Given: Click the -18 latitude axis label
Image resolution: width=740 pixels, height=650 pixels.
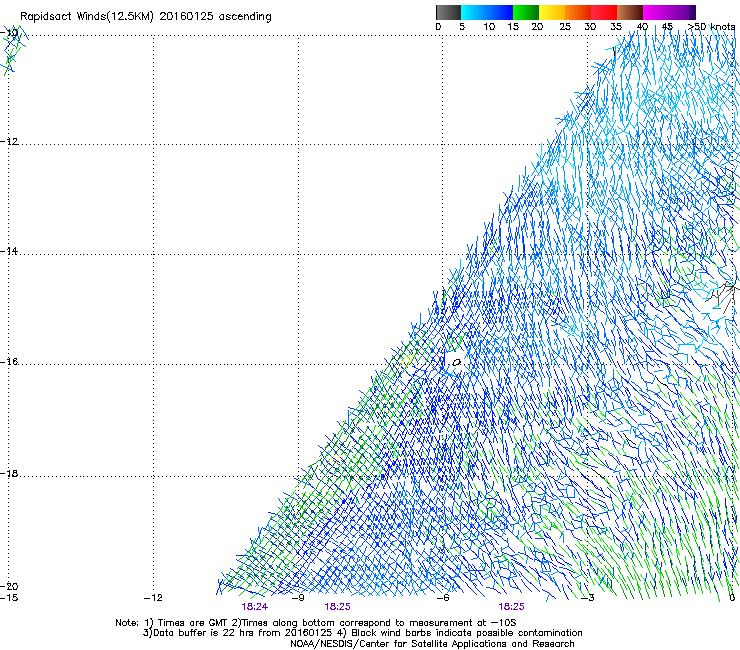Looking at the screenshot, I should click(x=9, y=473).
